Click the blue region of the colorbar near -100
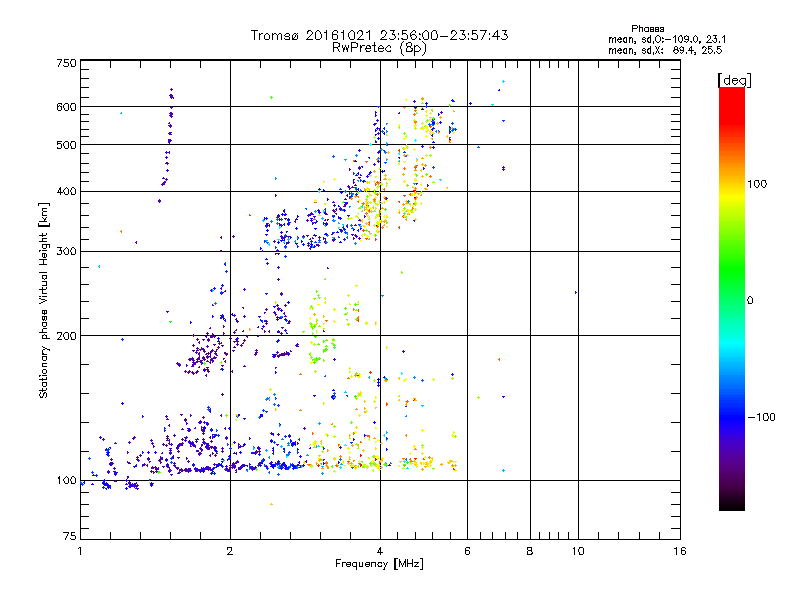The image size is (800, 600). click(x=732, y=416)
